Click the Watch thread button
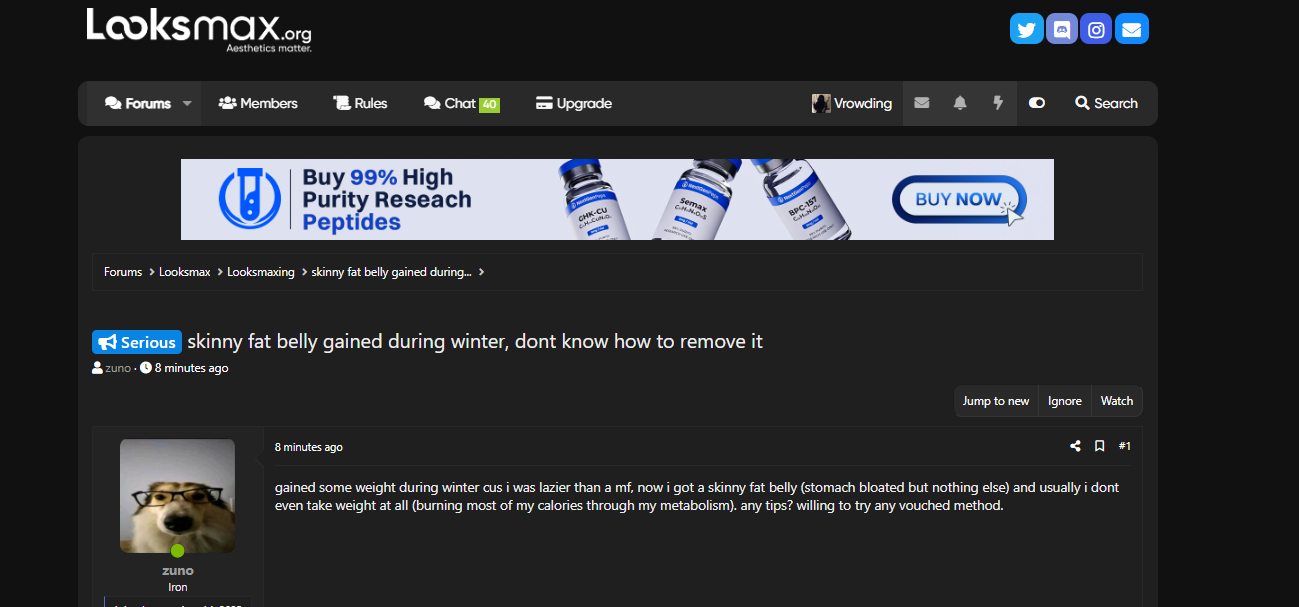 (x=1117, y=401)
